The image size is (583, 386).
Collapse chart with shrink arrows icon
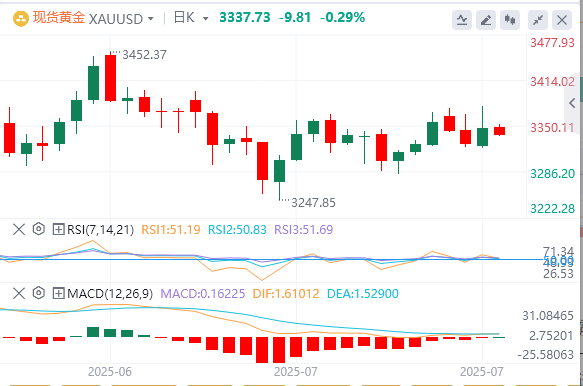538,20
